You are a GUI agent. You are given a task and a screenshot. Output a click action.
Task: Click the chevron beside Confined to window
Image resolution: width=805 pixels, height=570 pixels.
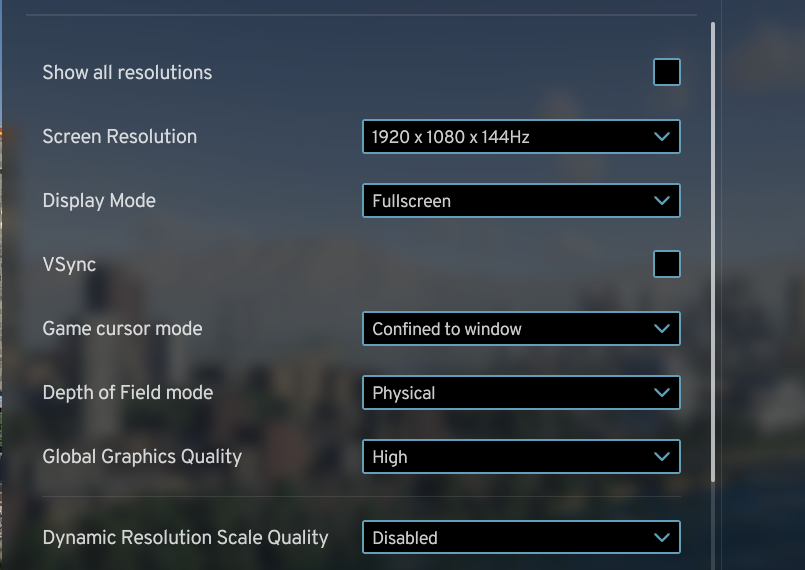click(x=661, y=329)
